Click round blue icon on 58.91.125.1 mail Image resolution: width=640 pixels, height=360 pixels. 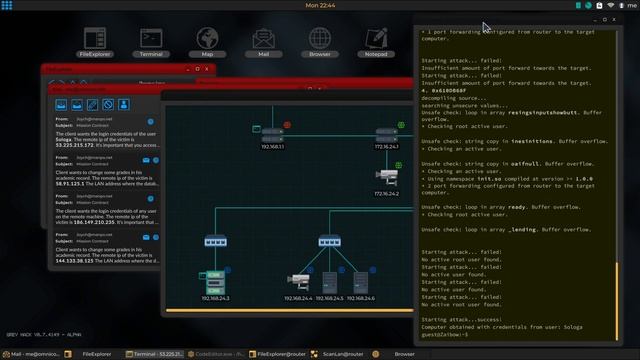pyautogui.click(x=156, y=160)
